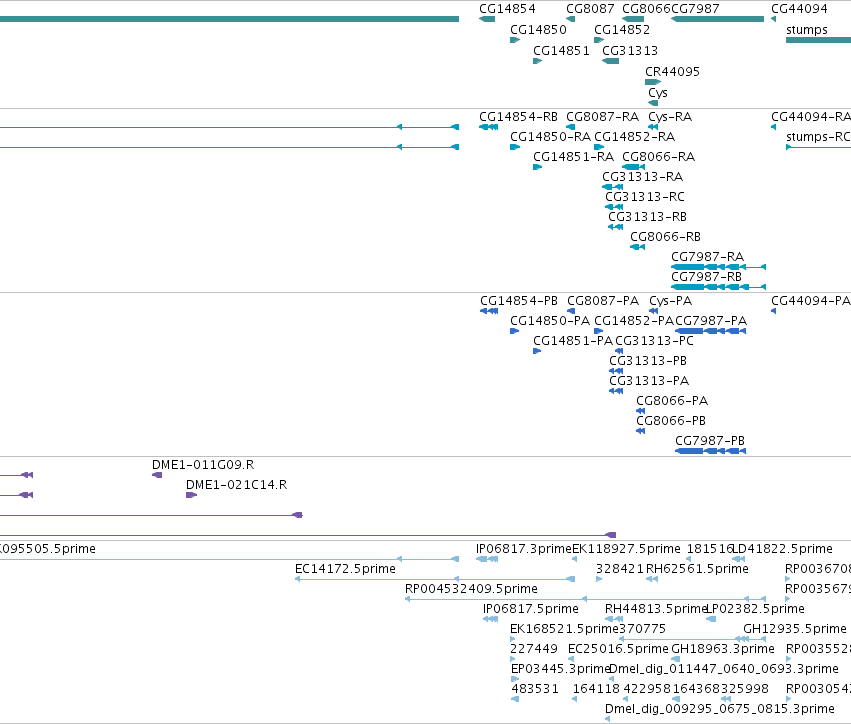851x724 pixels.
Task: Click Dmel_dig_009295_0675_0815.3prime
Action: pyautogui.click(x=607, y=719)
